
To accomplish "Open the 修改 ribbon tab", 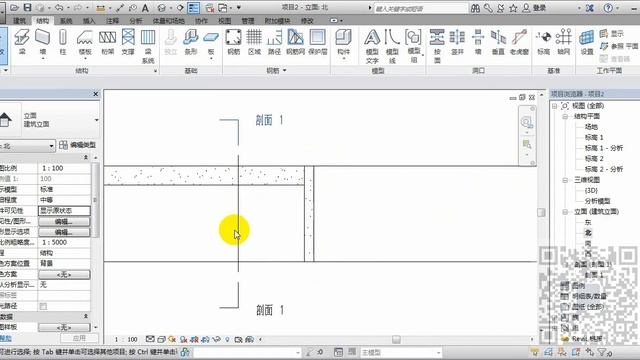I will (307, 20).
